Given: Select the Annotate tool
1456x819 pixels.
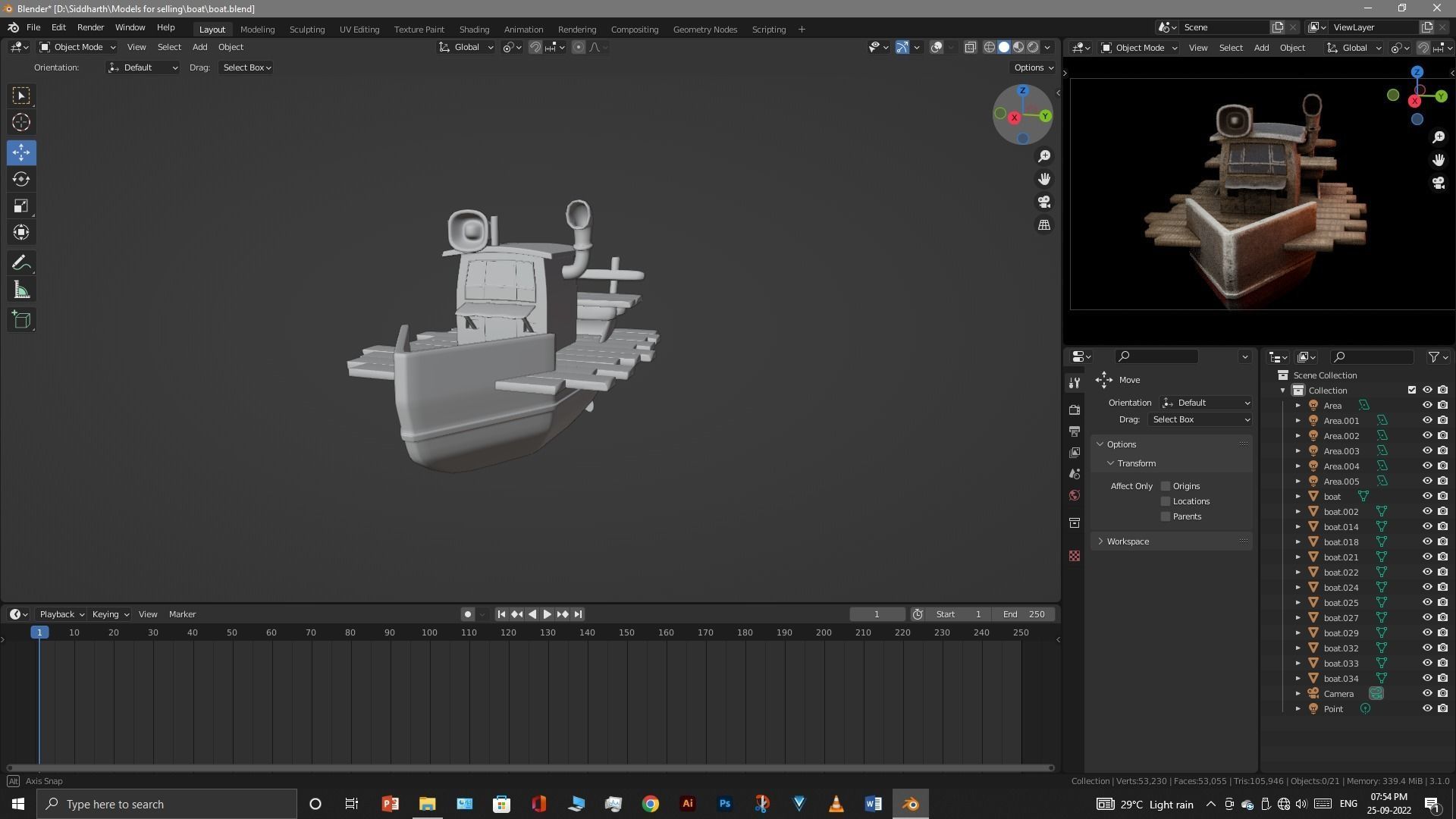Looking at the screenshot, I should click(x=21, y=263).
